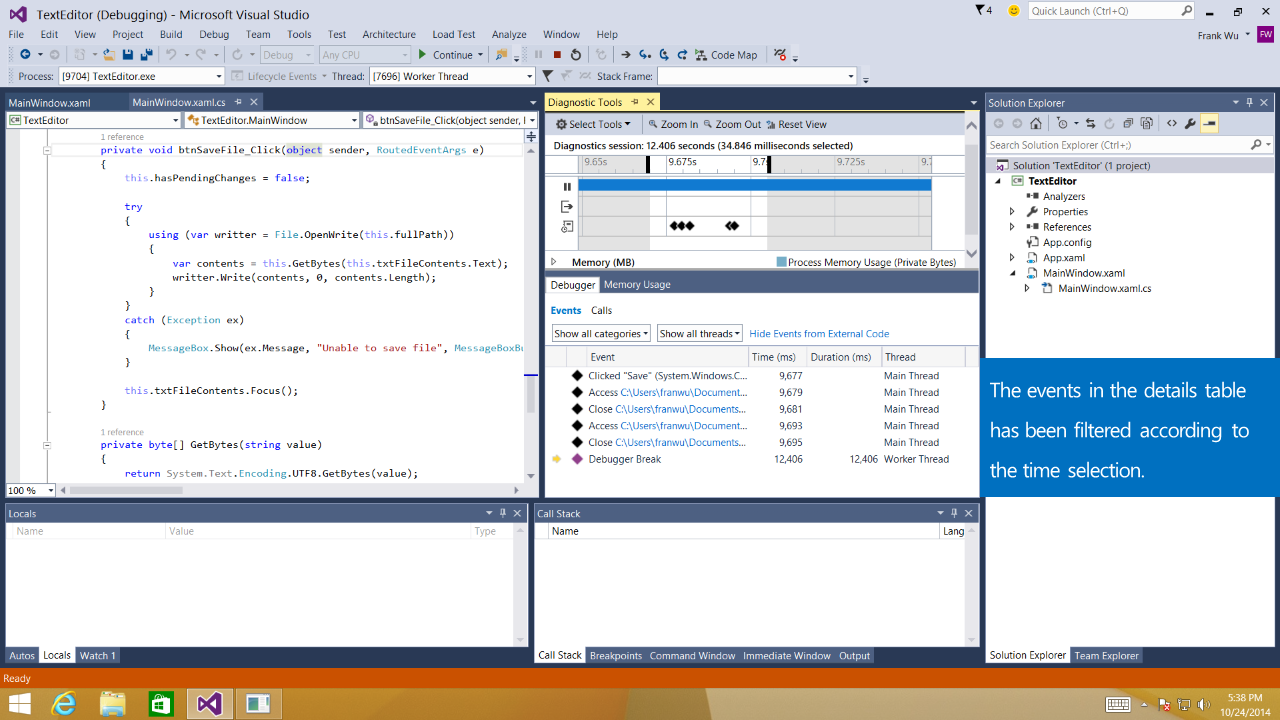1280x720 pixels.
Task: Click the red Stop Debugging icon
Action: click(x=557, y=55)
